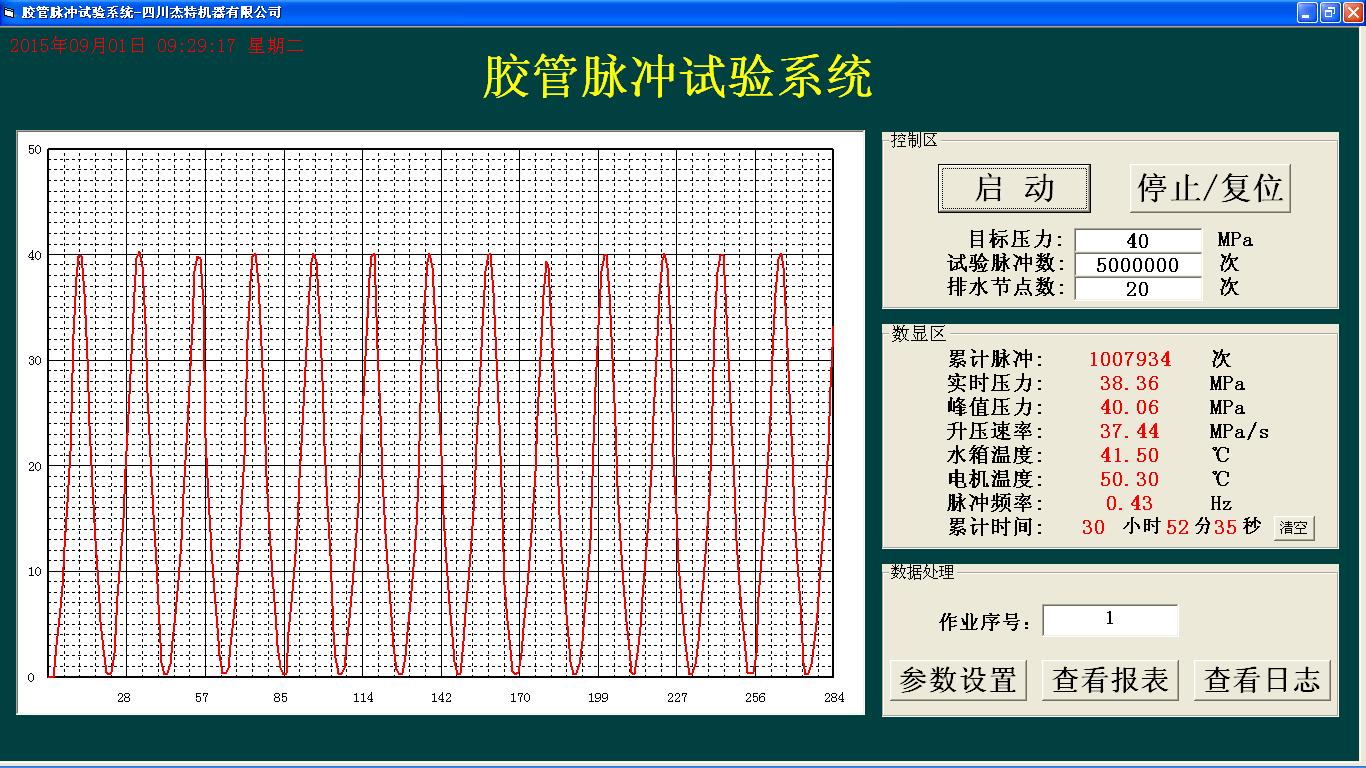The image size is (1366, 768).
Task: Click the 作业序号 input field
Action: [1110, 620]
